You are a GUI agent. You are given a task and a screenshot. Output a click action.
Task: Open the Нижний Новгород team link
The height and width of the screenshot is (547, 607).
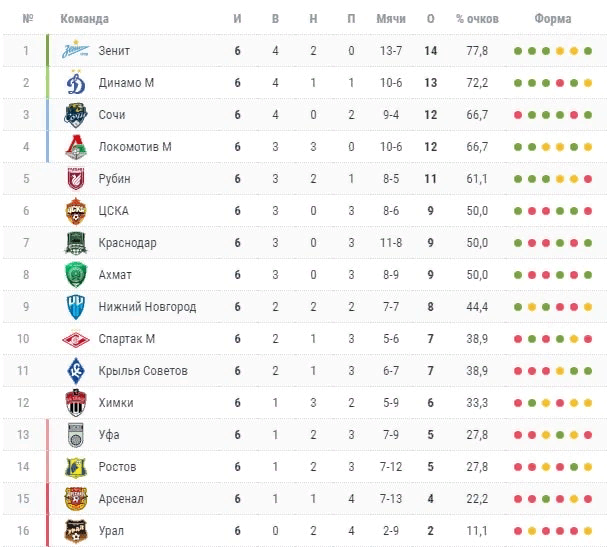(x=147, y=307)
